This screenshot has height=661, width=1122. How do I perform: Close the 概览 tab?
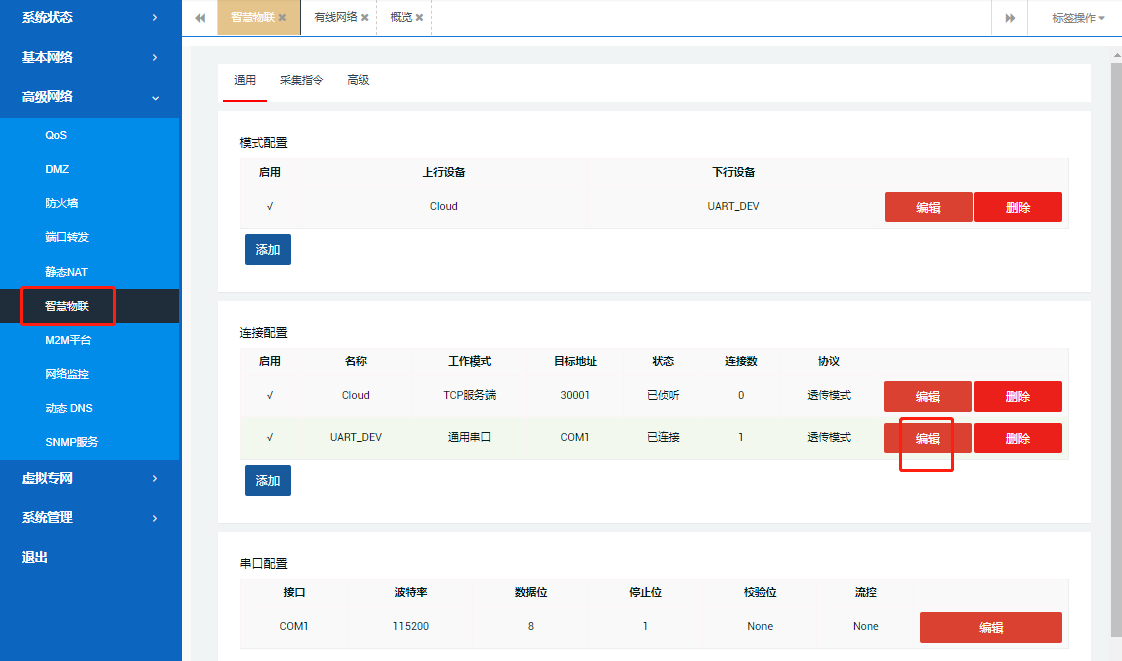pos(419,17)
